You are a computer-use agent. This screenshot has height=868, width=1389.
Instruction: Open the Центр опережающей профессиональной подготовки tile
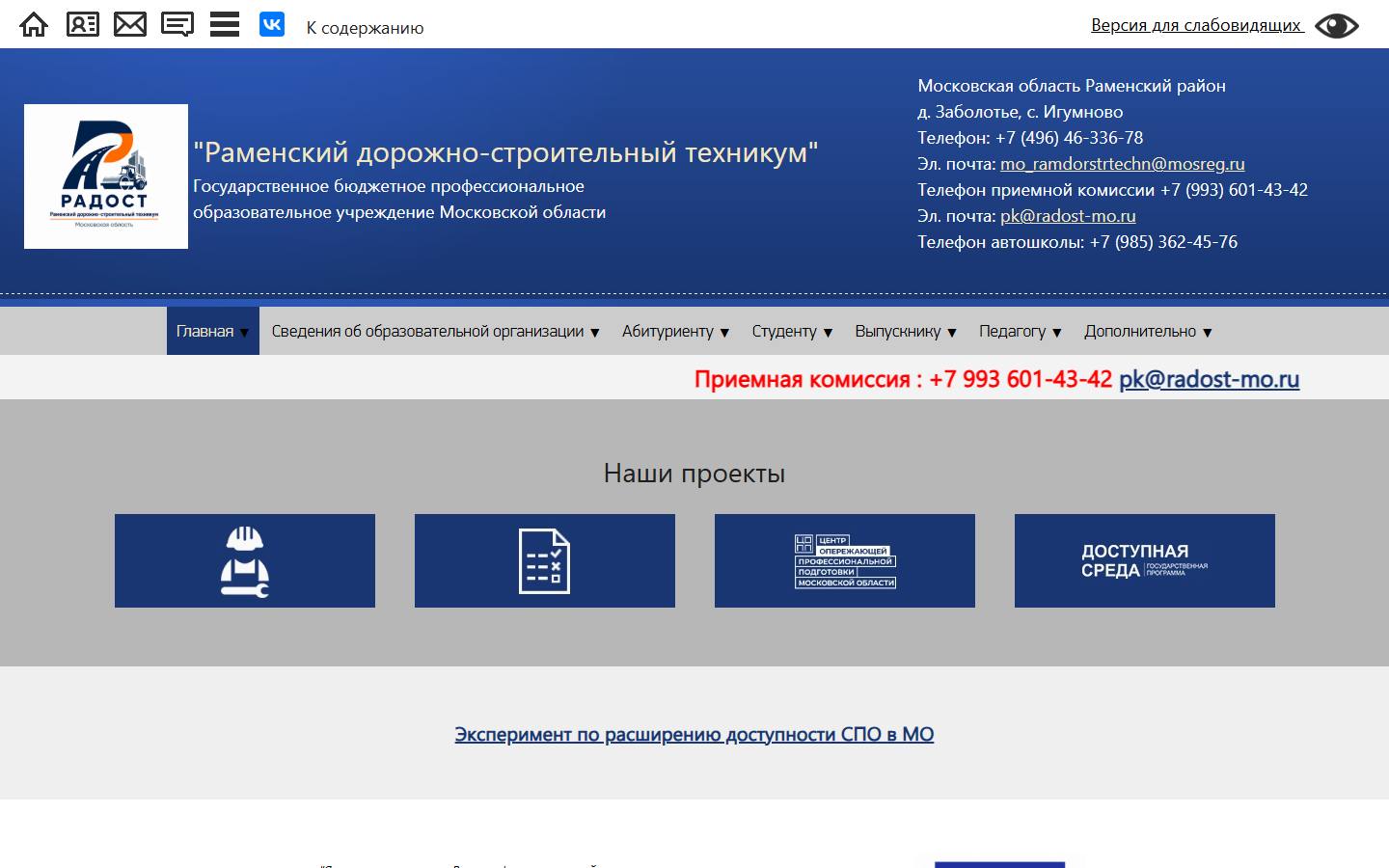845,560
